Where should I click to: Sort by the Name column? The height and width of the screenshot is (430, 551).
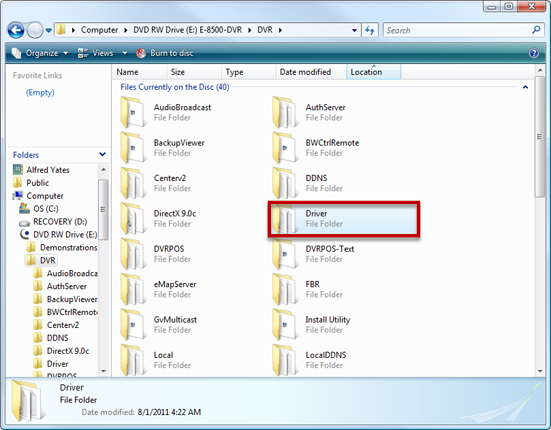click(140, 72)
